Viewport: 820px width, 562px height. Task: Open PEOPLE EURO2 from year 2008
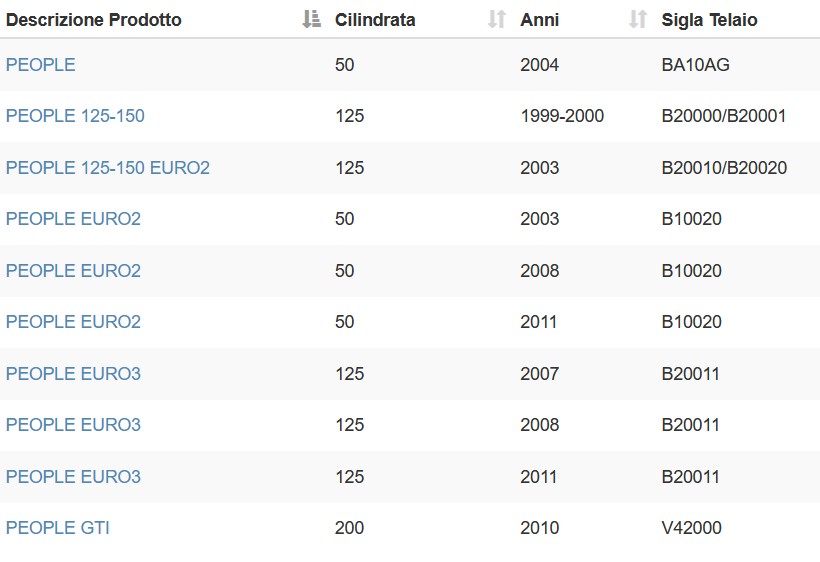(73, 271)
